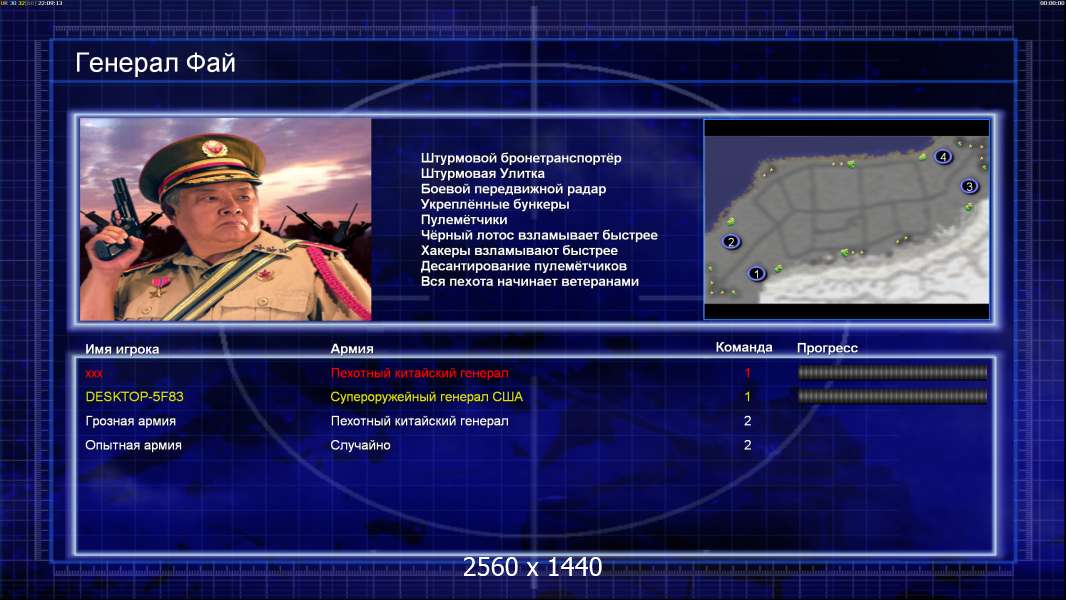The image size is (1066, 600).
Task: Select player 'Опытная армия'
Action: coord(133,445)
